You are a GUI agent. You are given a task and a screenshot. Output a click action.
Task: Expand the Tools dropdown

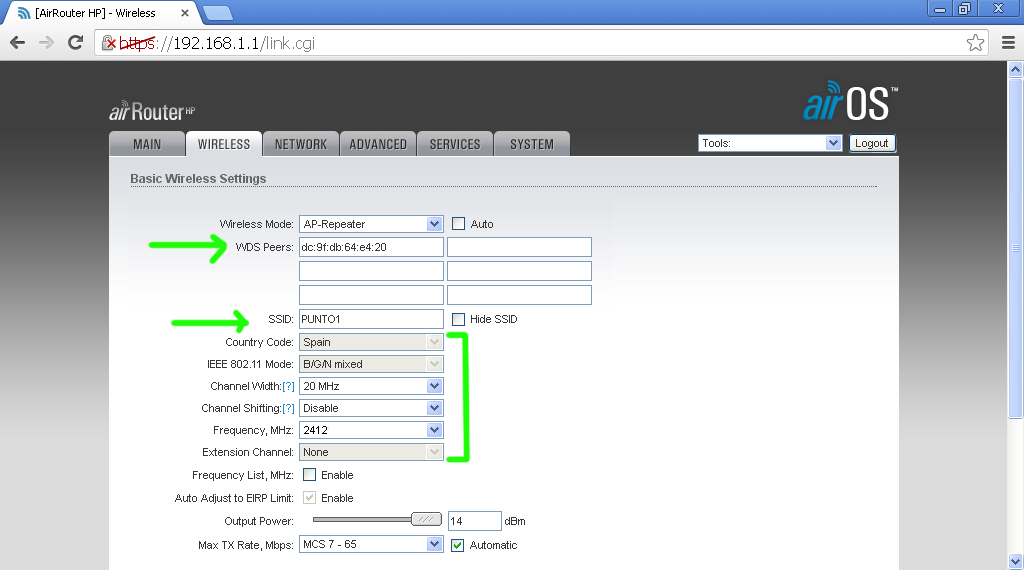[770, 143]
